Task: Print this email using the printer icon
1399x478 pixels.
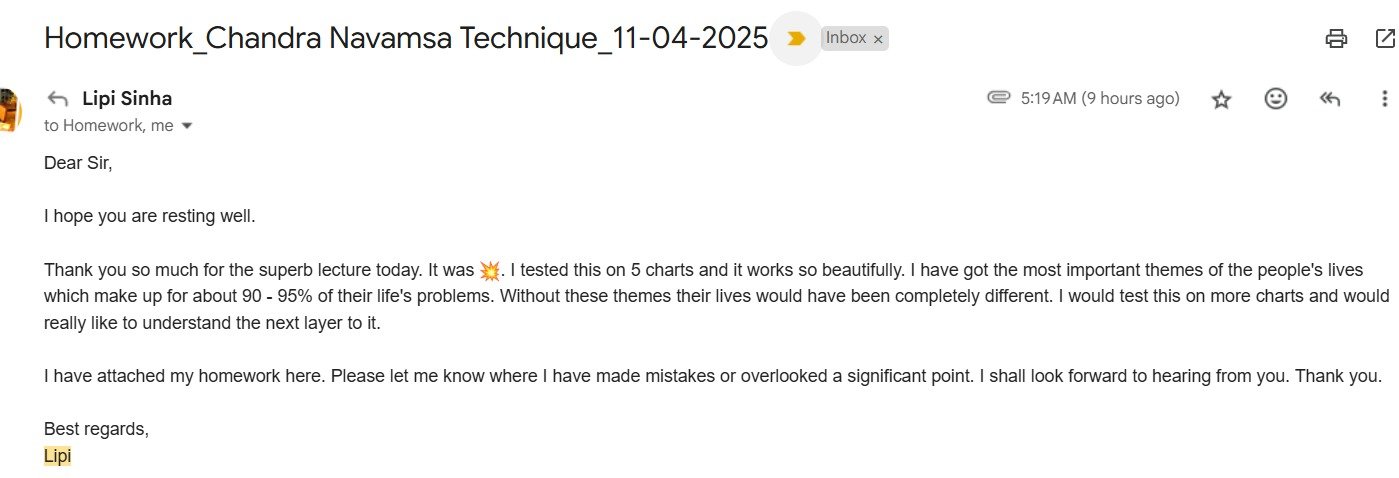Action: click(x=1336, y=38)
